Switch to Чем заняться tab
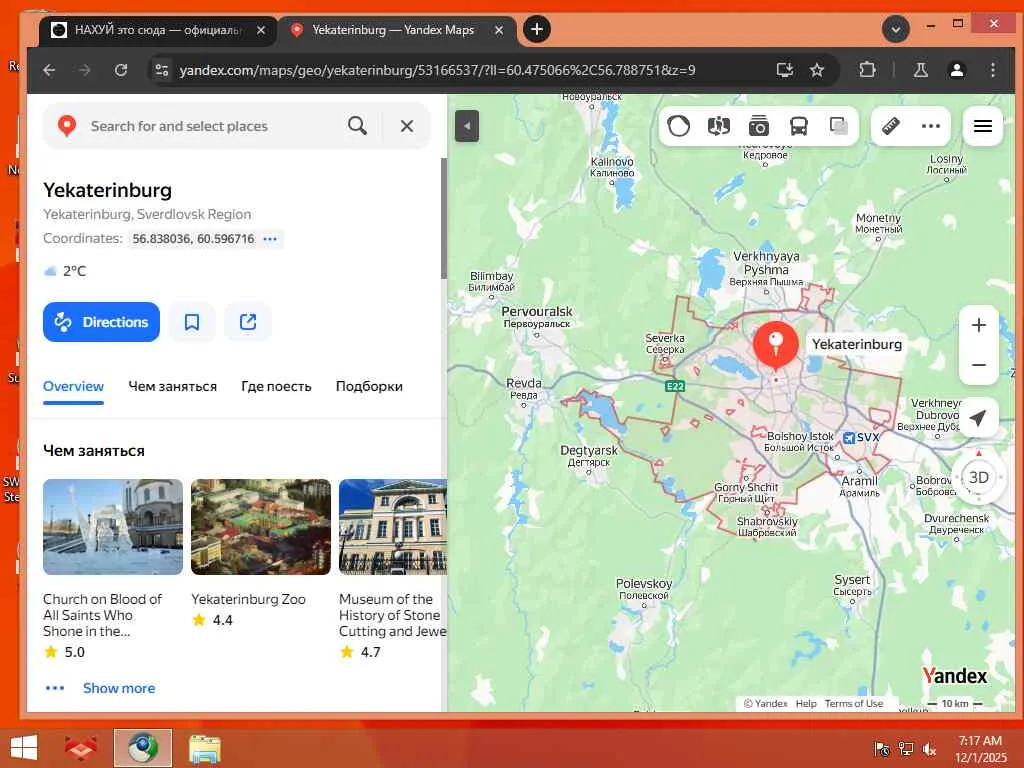 pyautogui.click(x=172, y=386)
